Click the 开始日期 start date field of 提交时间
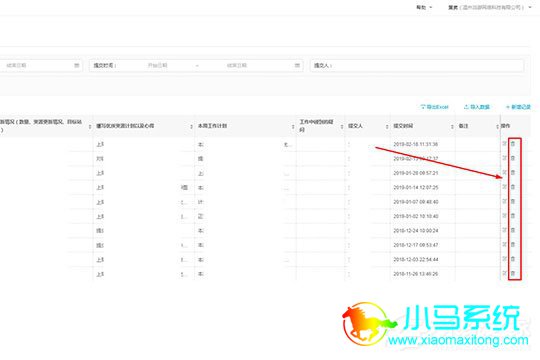The width and height of the screenshot is (540, 360). pos(158,65)
